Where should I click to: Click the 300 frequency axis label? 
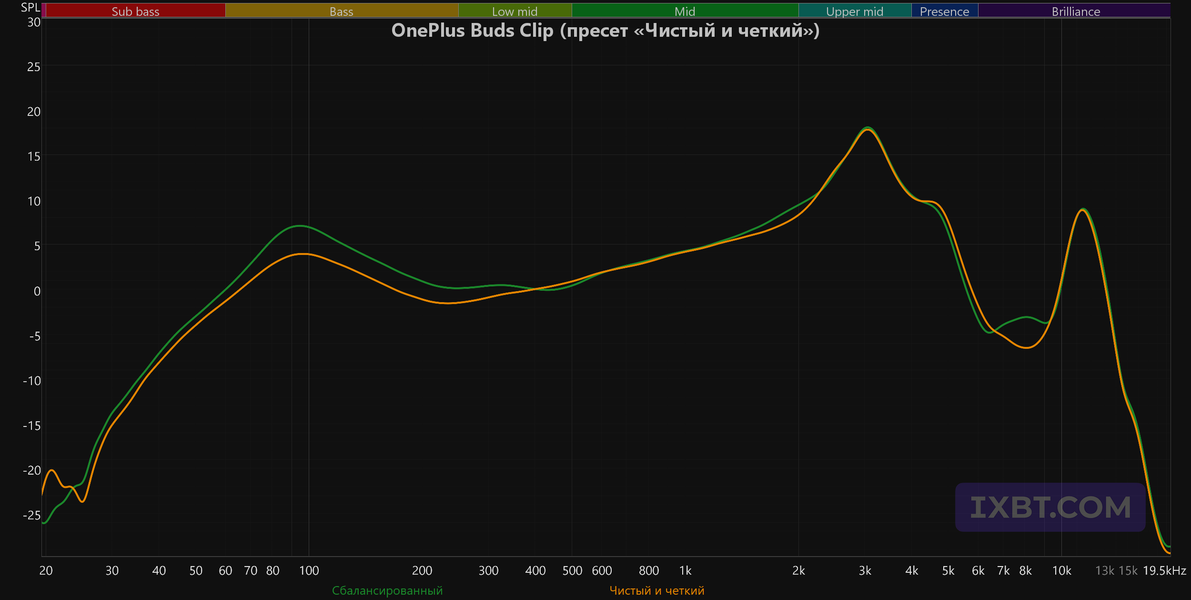point(488,571)
